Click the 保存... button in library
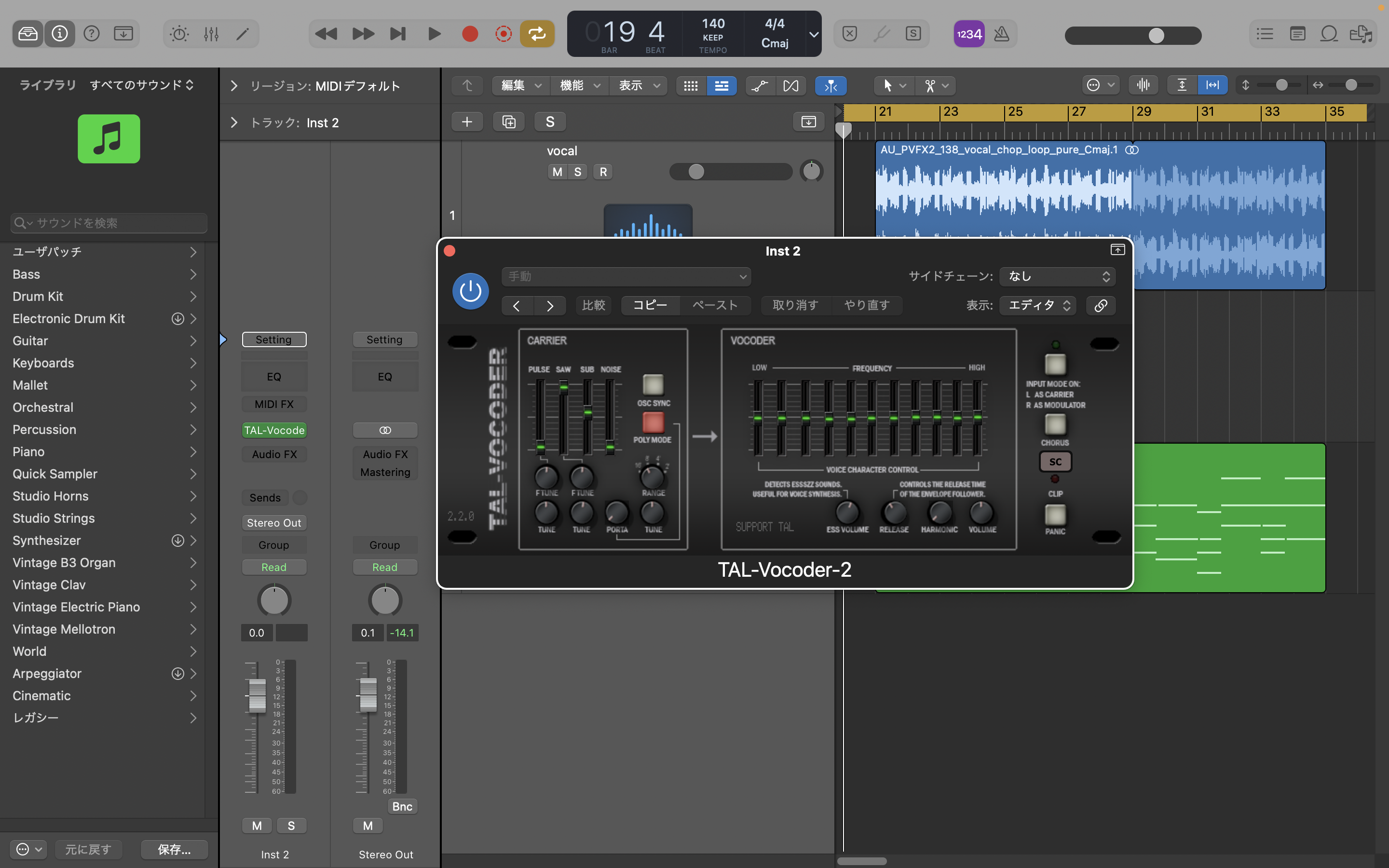1389x868 pixels. coord(174,850)
